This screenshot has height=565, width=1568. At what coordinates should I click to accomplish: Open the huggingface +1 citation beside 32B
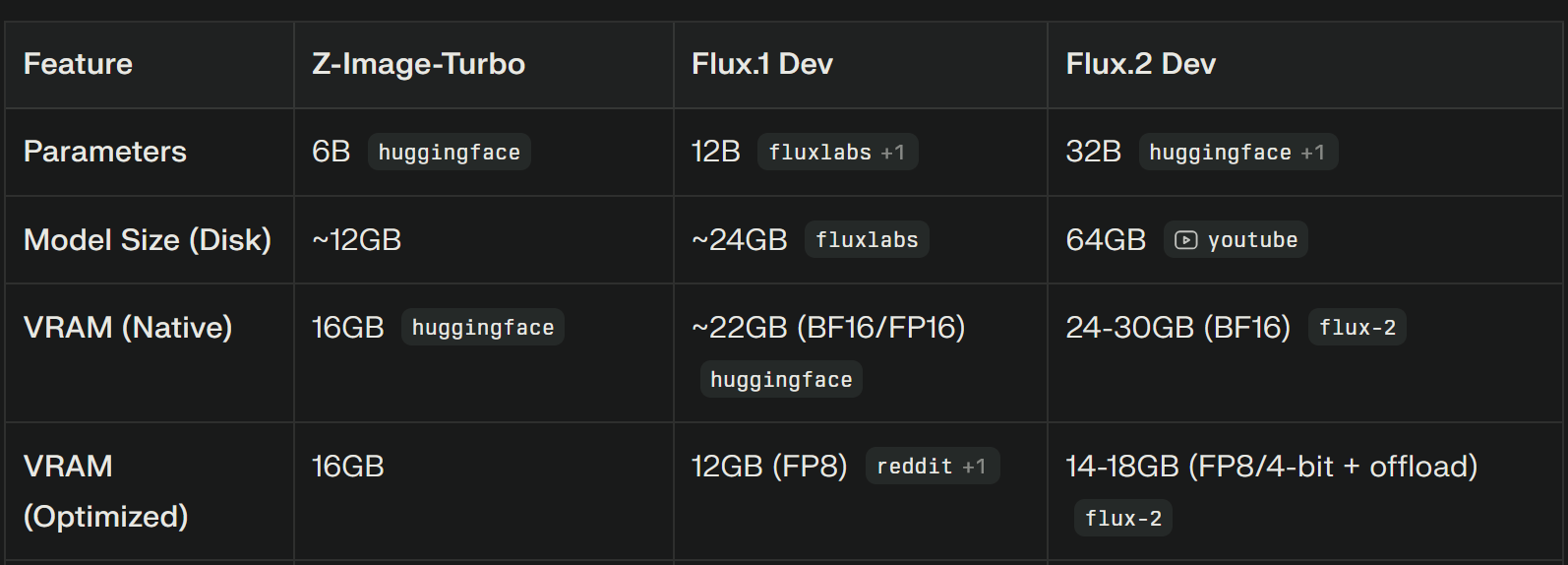click(1238, 152)
